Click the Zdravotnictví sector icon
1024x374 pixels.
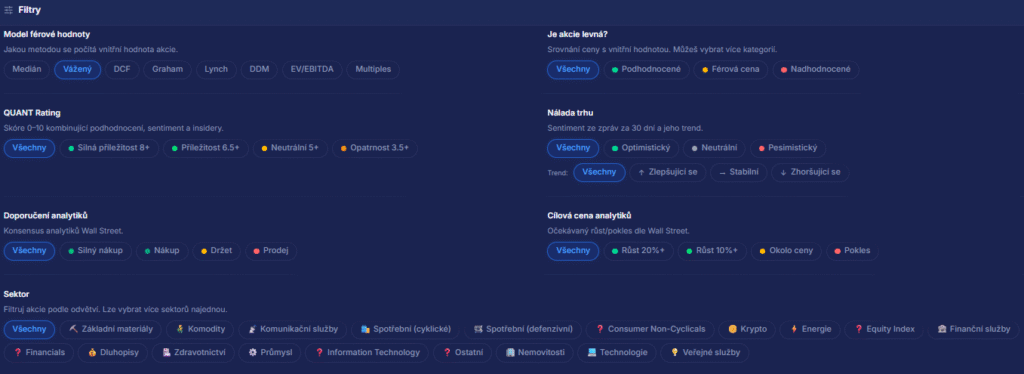click(x=166, y=353)
